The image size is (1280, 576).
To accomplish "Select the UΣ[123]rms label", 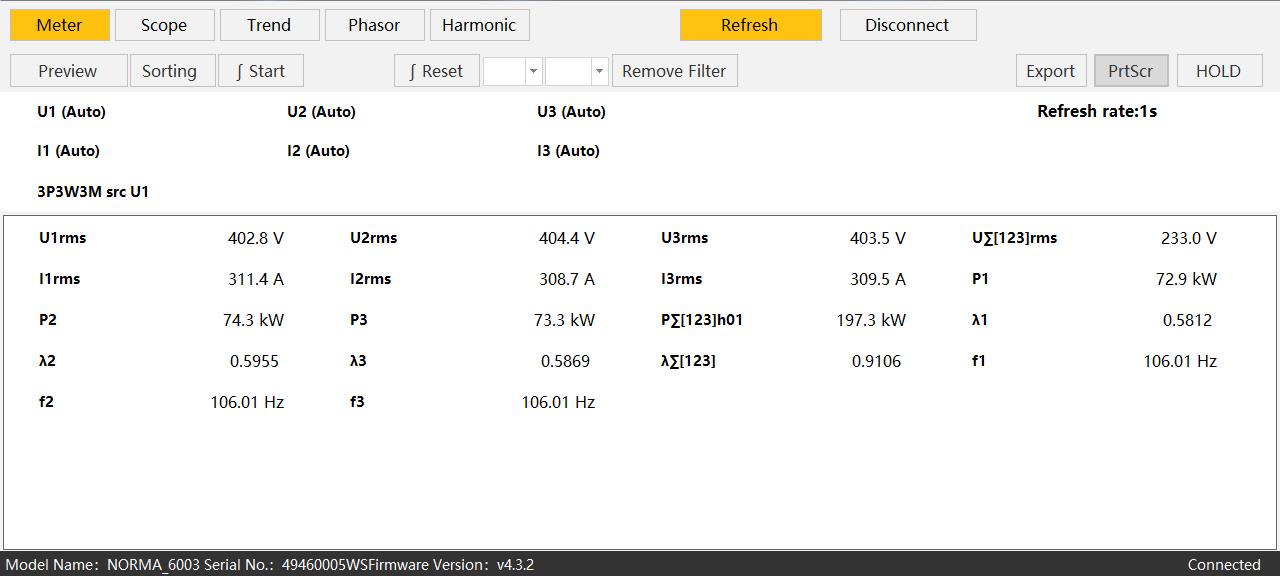I will click(x=1014, y=238).
